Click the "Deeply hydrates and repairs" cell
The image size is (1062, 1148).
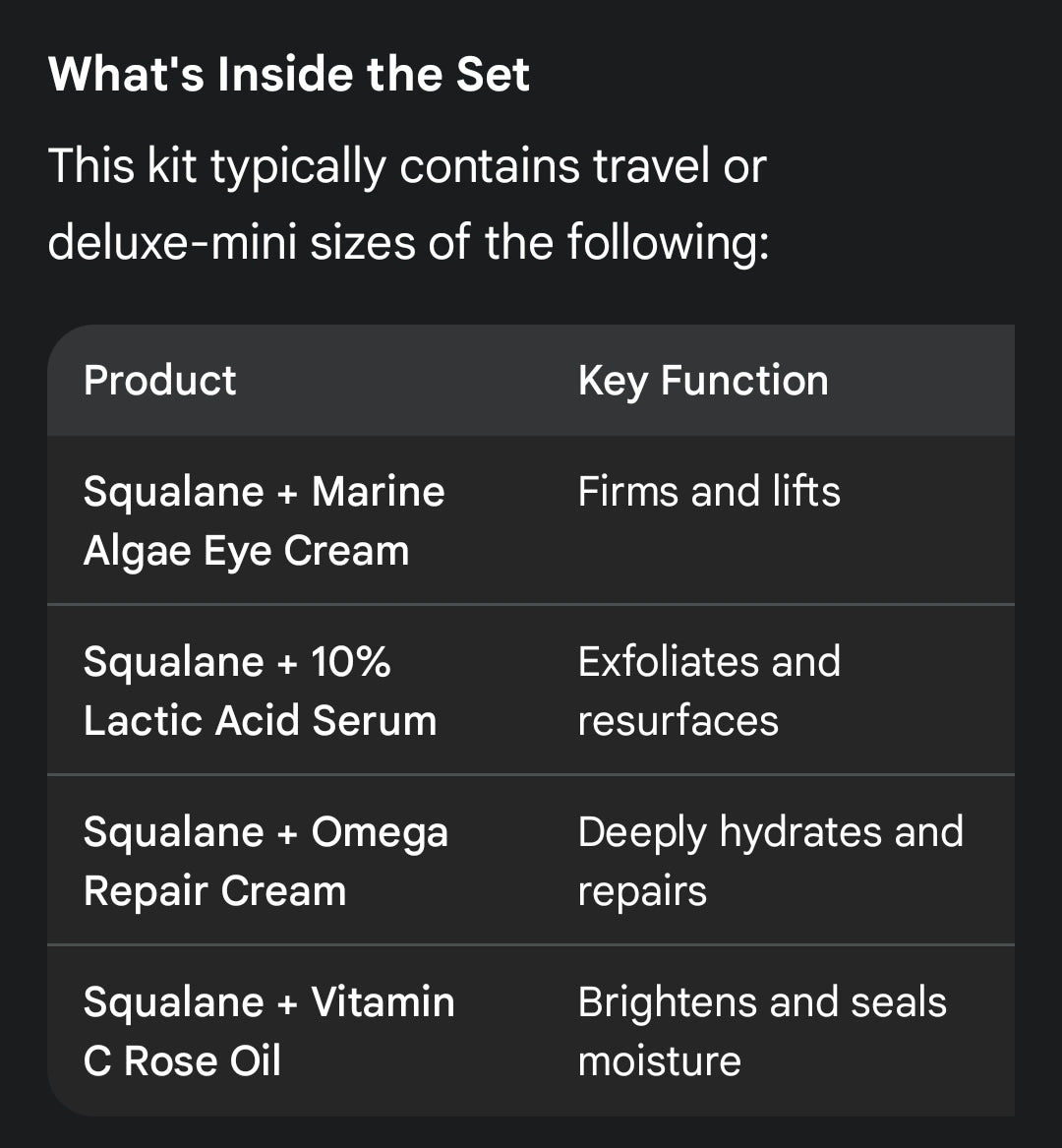[x=770, y=861]
